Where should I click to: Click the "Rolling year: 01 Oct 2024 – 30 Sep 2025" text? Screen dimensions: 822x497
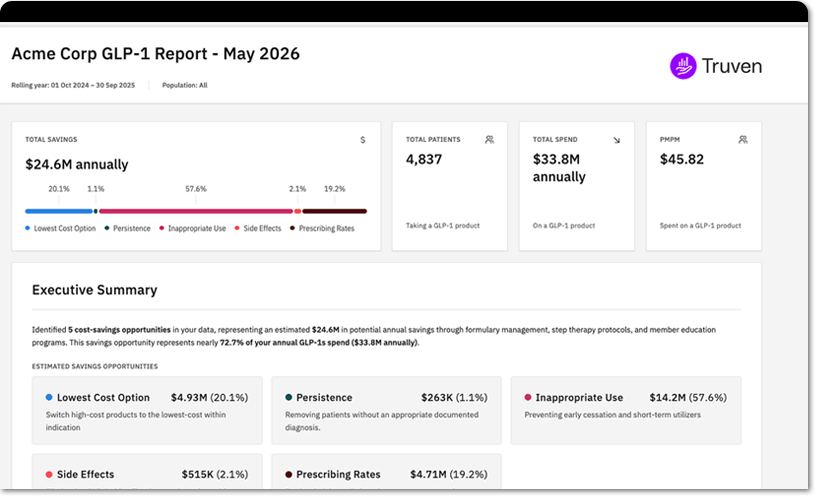point(73,85)
